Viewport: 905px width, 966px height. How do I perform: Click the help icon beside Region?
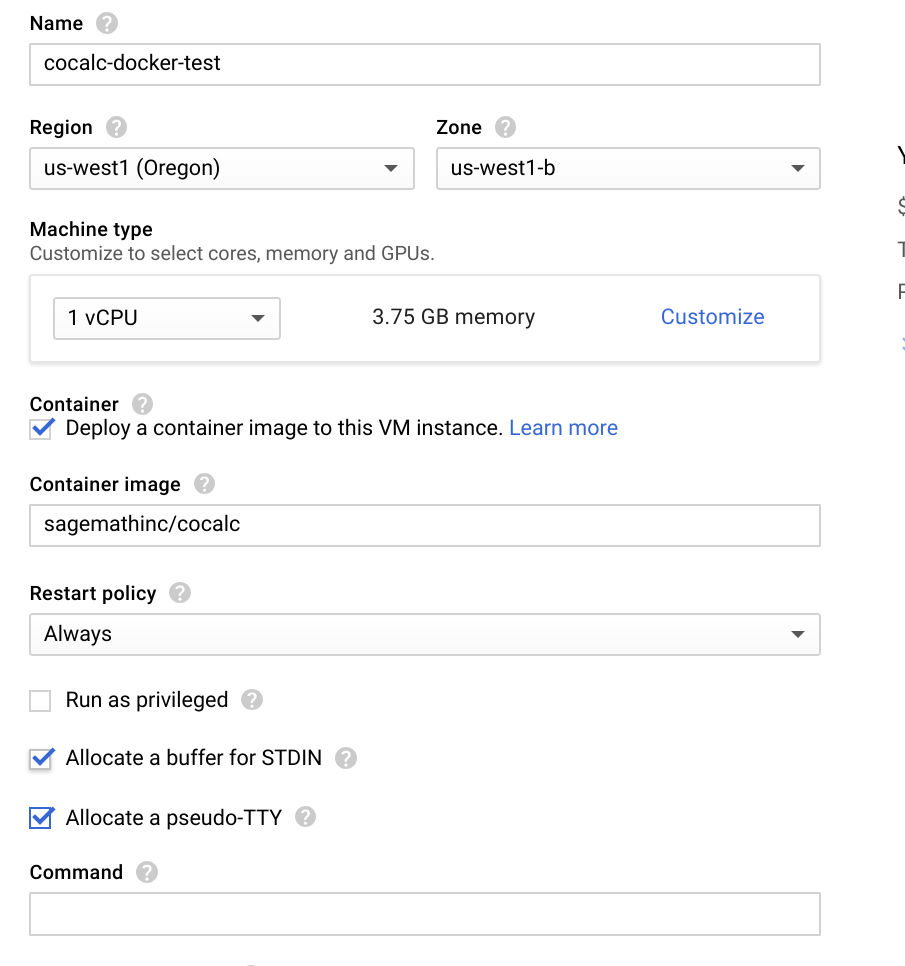point(117,127)
